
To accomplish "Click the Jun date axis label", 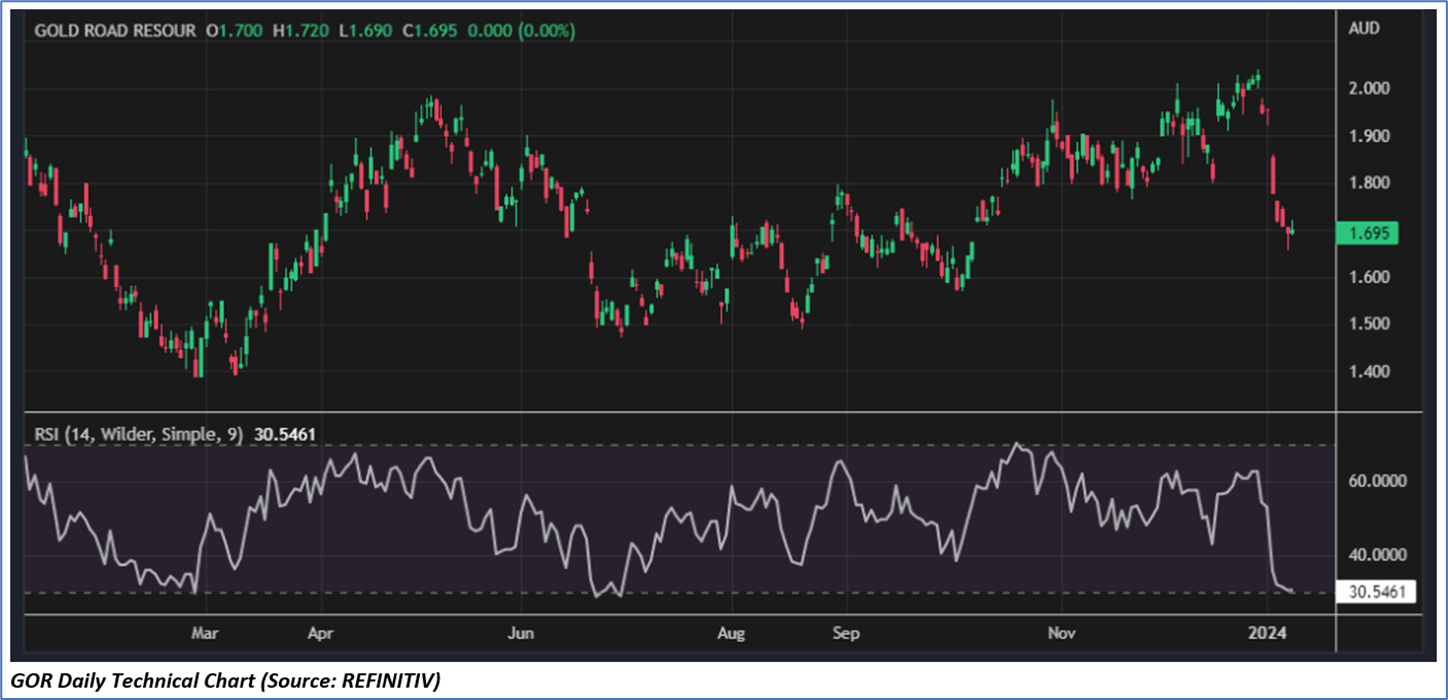I will click(x=520, y=632).
